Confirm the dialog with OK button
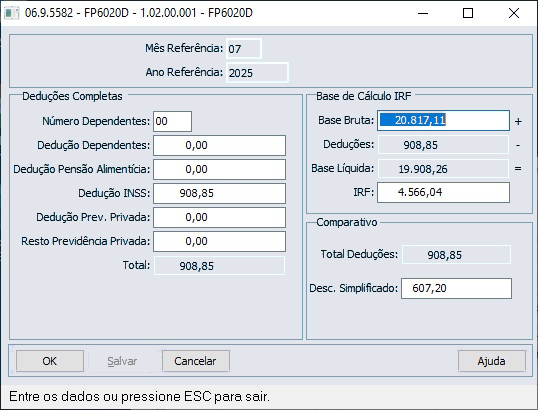This screenshot has width=538, height=410. (x=50, y=361)
